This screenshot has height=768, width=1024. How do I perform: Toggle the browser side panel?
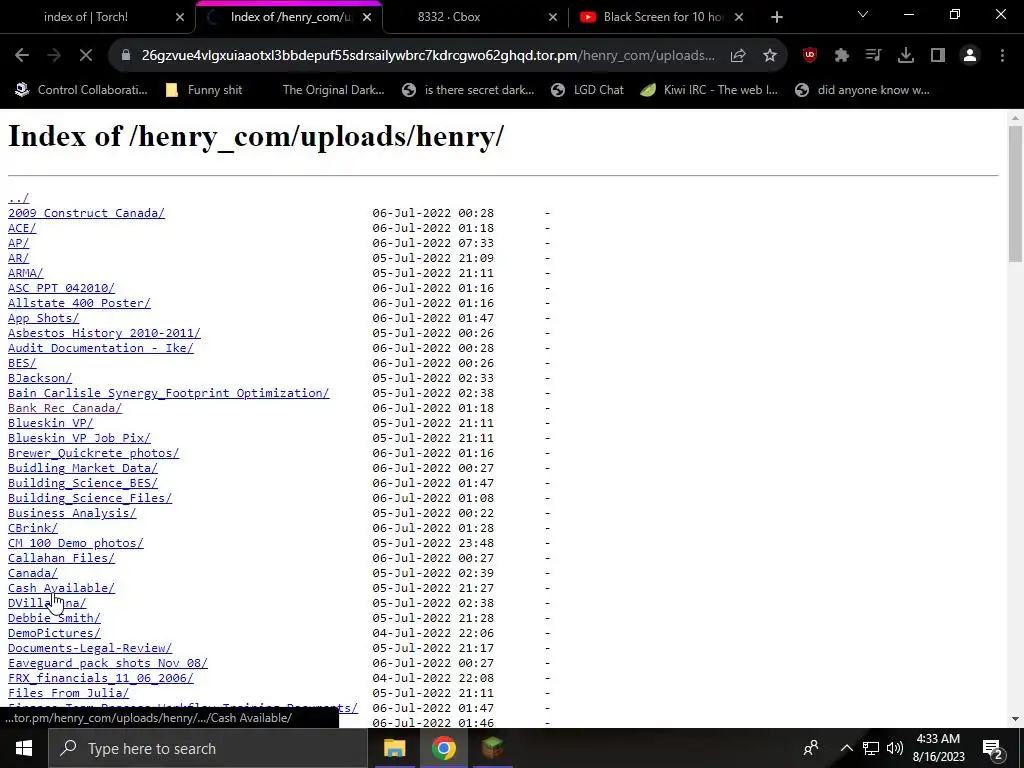tap(938, 56)
